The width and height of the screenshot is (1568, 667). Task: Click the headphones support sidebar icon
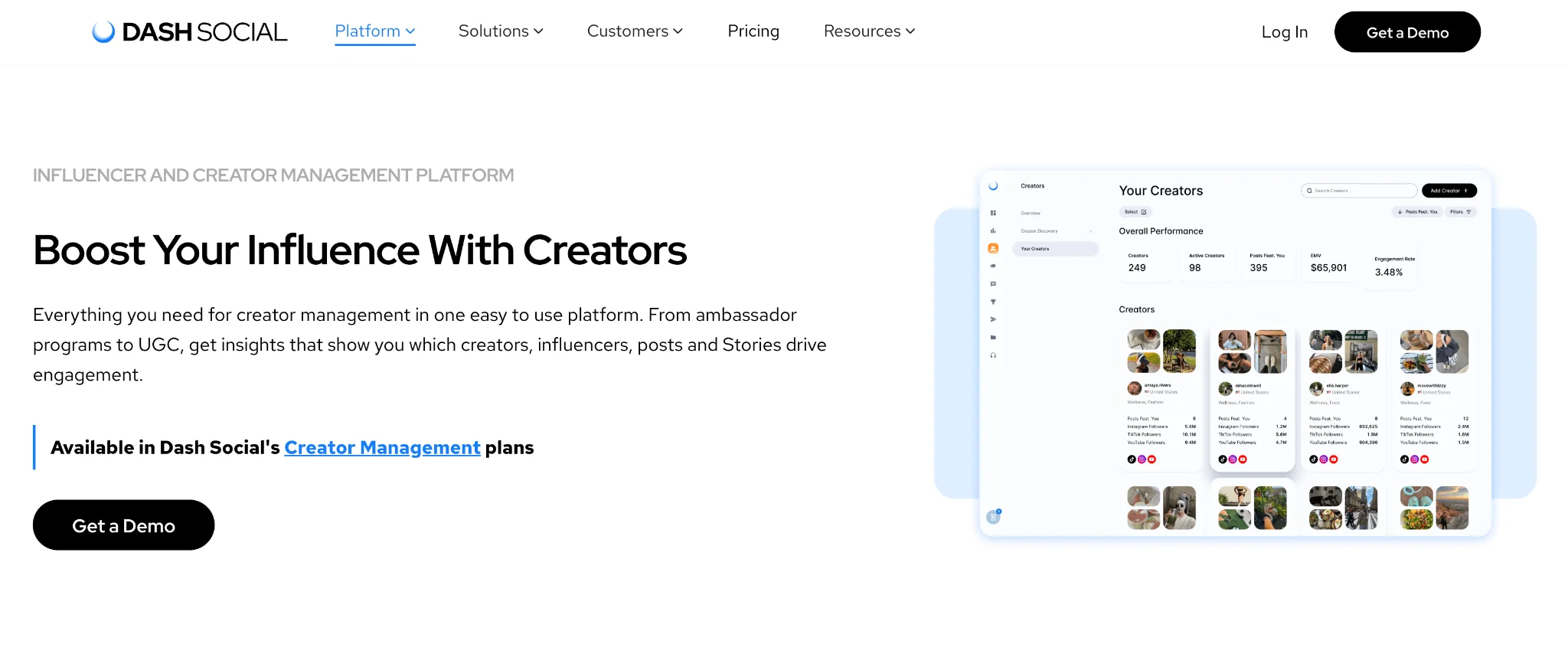993,355
